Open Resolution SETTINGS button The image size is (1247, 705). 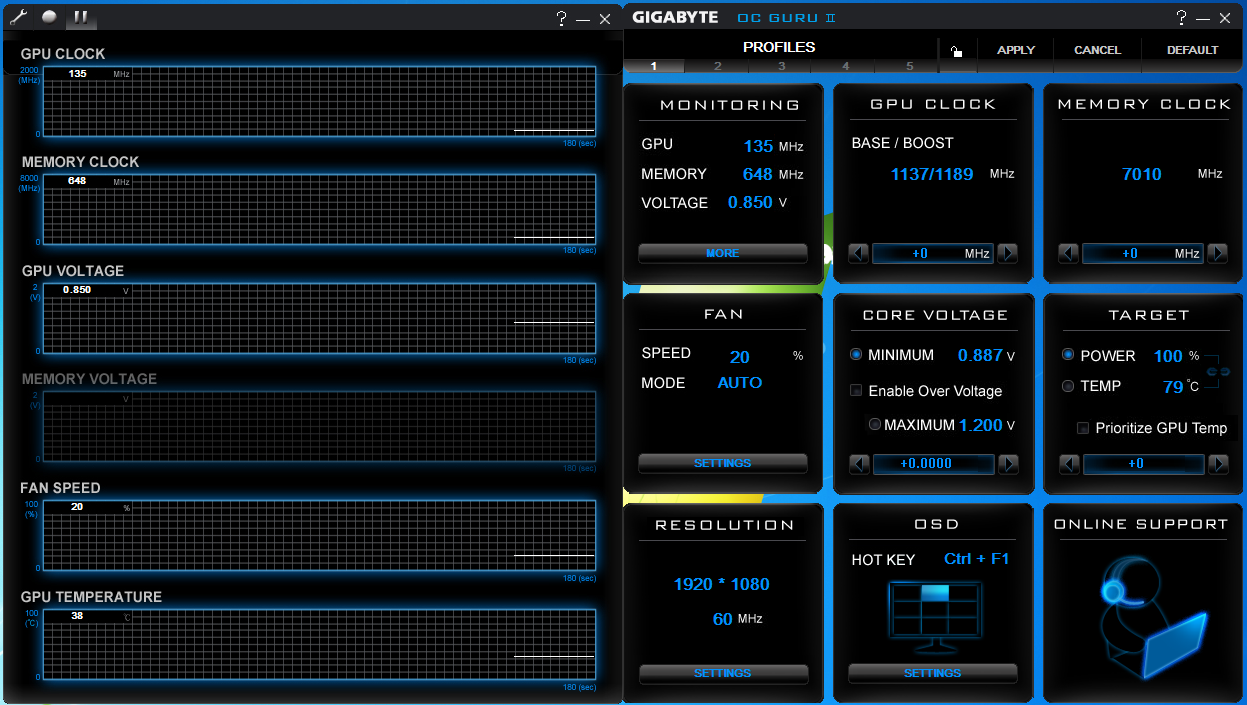(x=723, y=674)
